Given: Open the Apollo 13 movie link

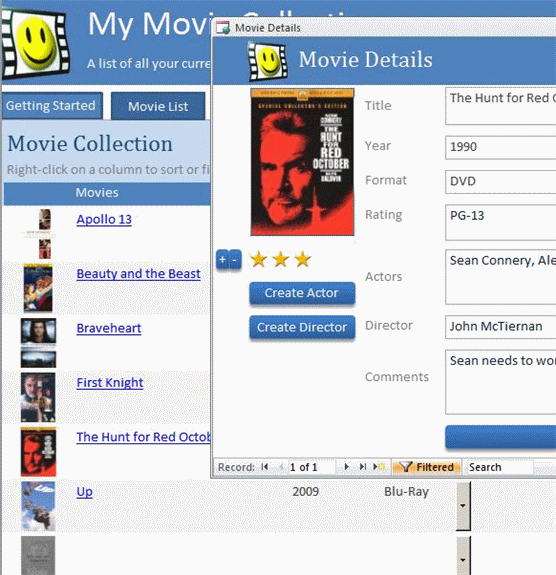Looking at the screenshot, I should pos(104,219).
